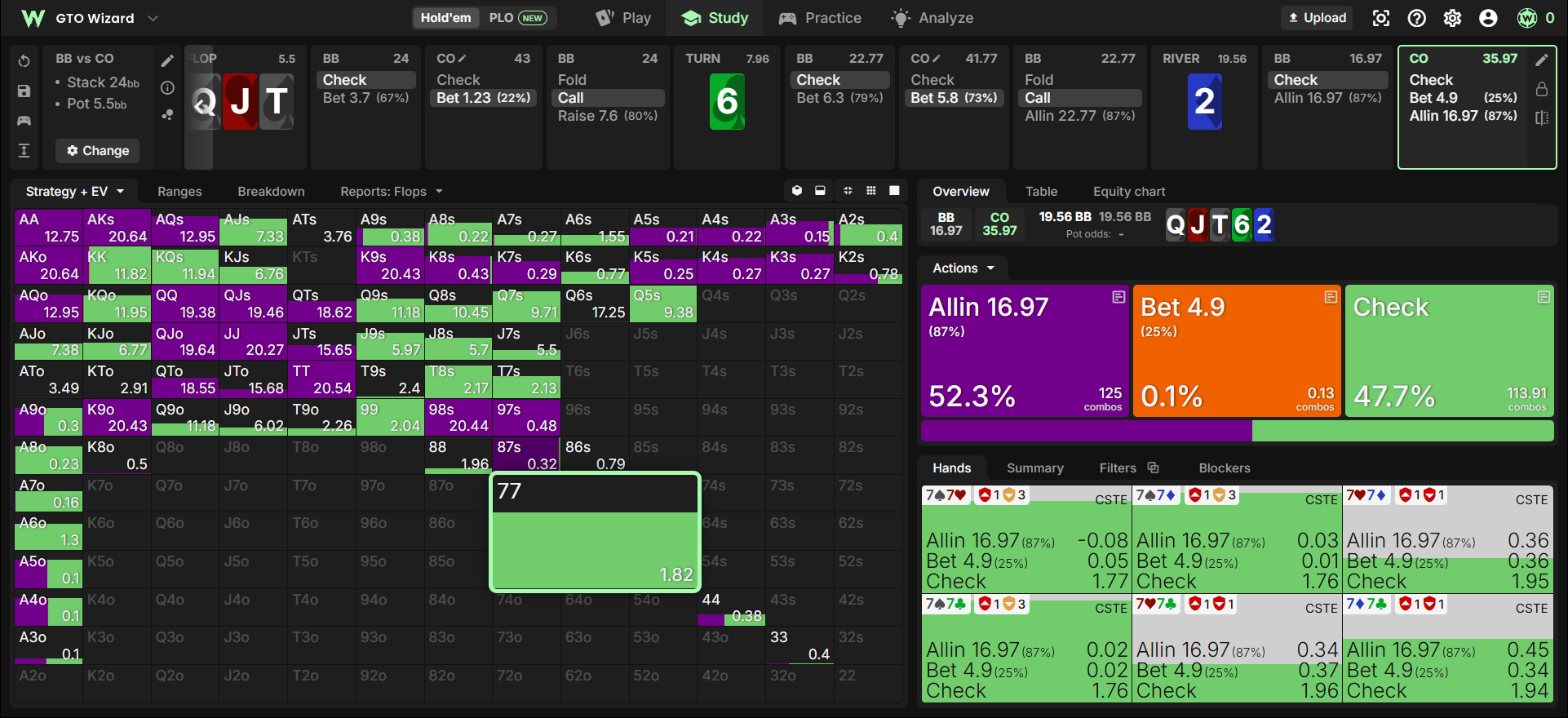Click the gamepad practice icon in left sidebar
The width and height of the screenshot is (1568, 718).
[x=24, y=121]
